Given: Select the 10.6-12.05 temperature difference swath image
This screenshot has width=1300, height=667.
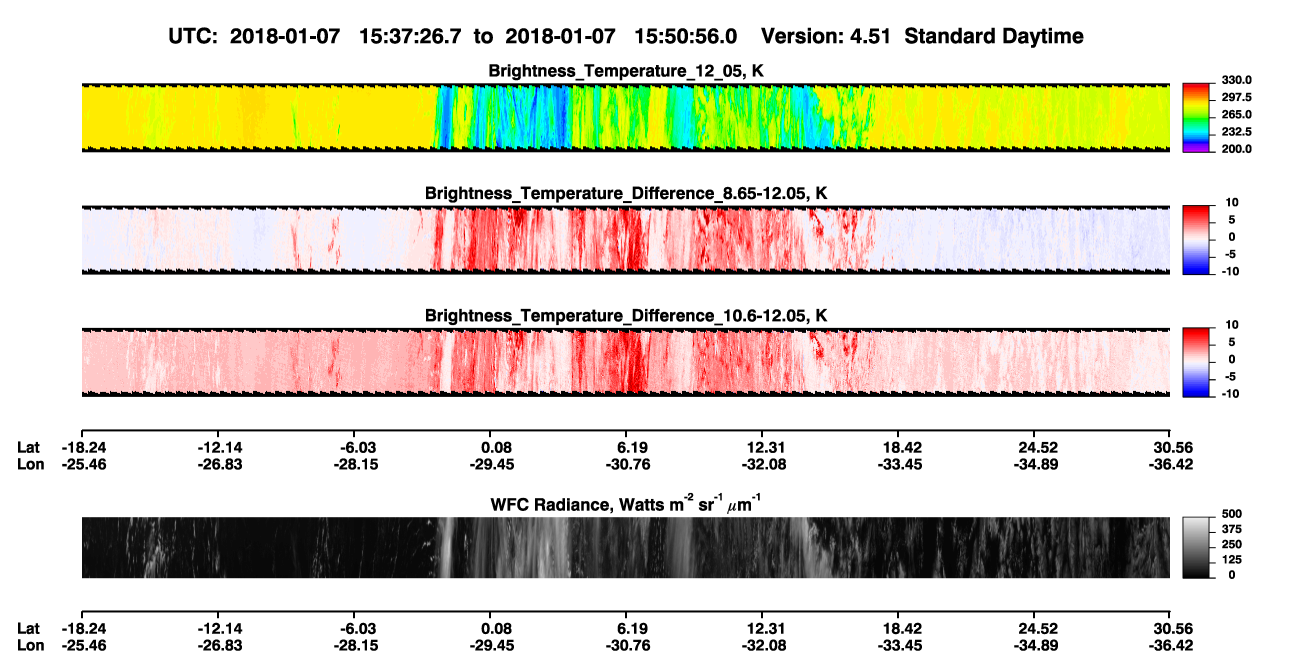Looking at the screenshot, I should (x=626, y=362).
